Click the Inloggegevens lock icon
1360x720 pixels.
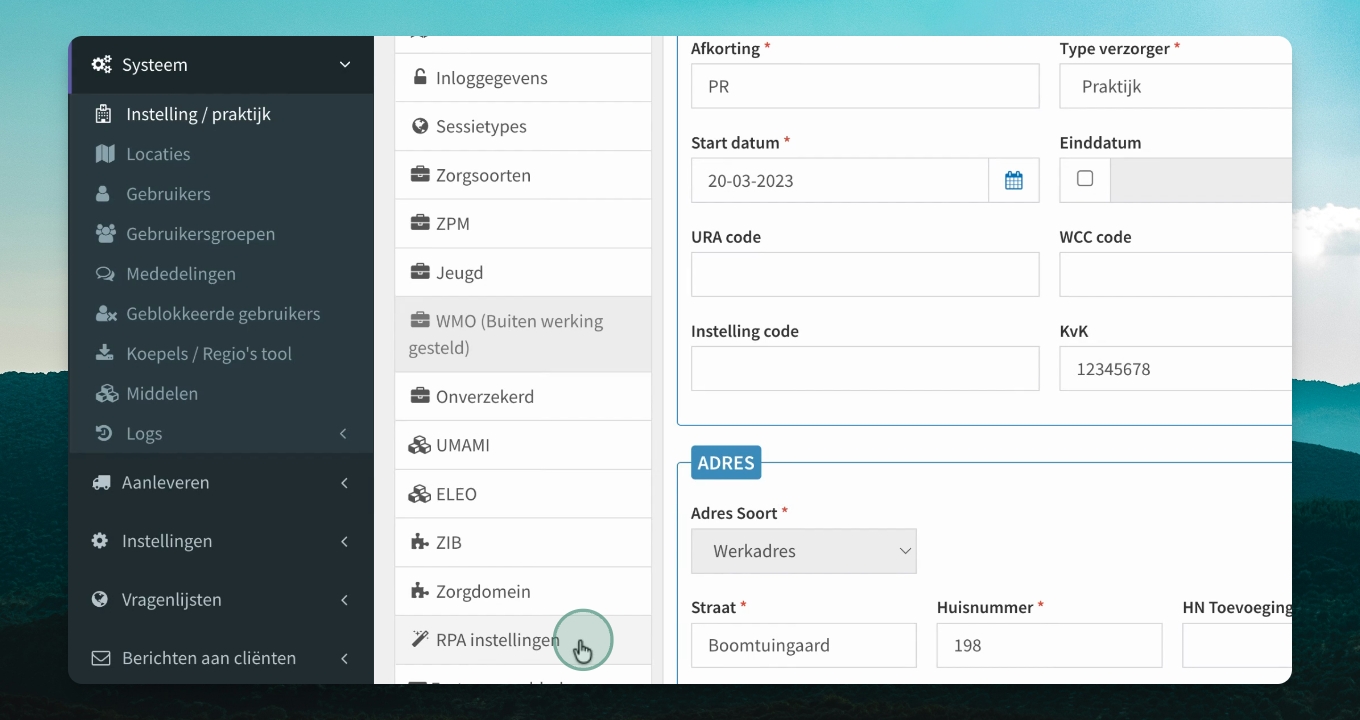pyautogui.click(x=420, y=78)
